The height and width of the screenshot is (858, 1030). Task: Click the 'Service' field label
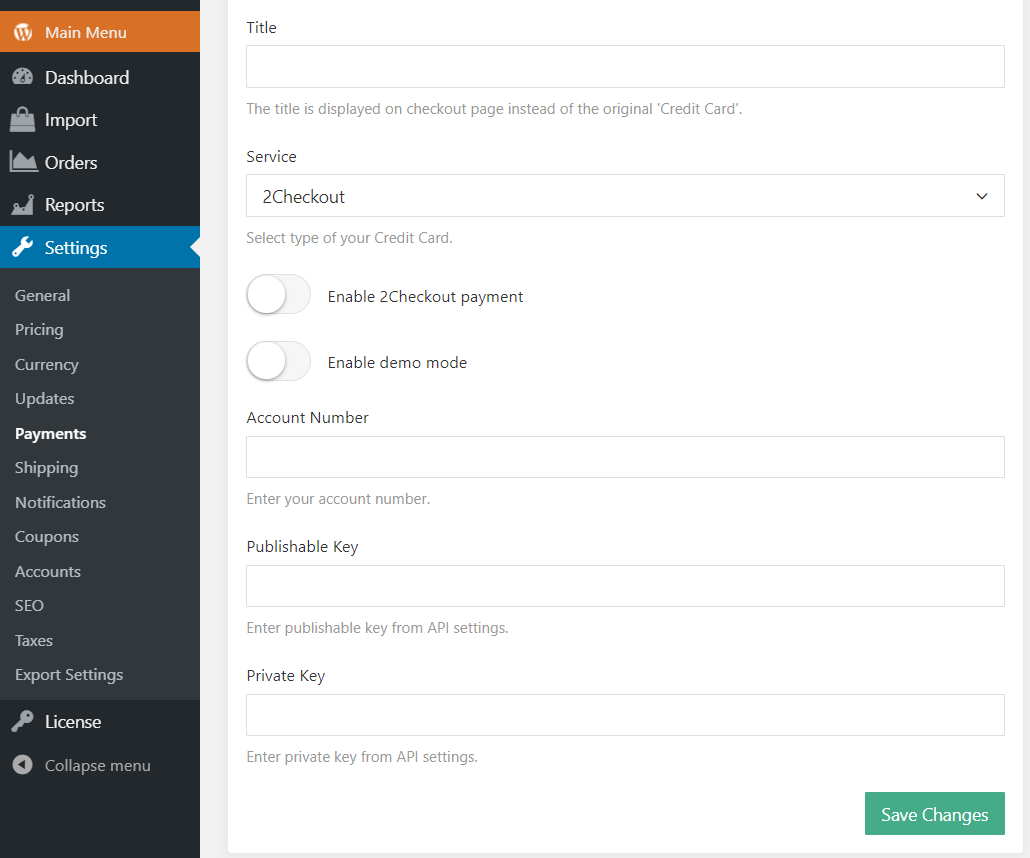point(271,156)
